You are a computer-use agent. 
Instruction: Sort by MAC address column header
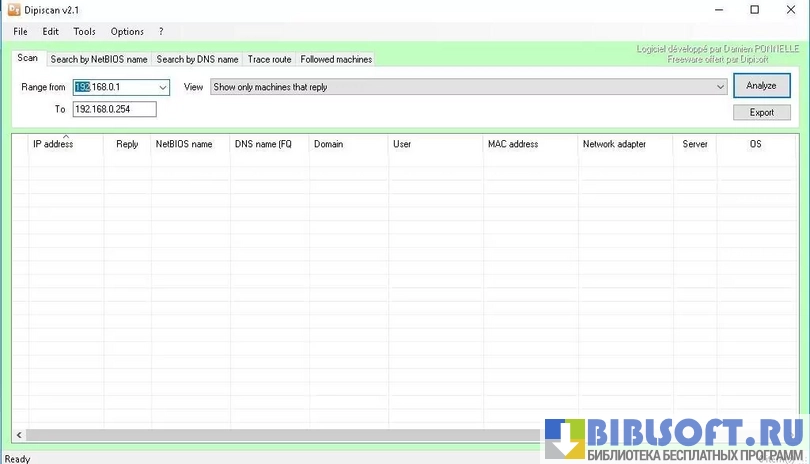tap(513, 145)
